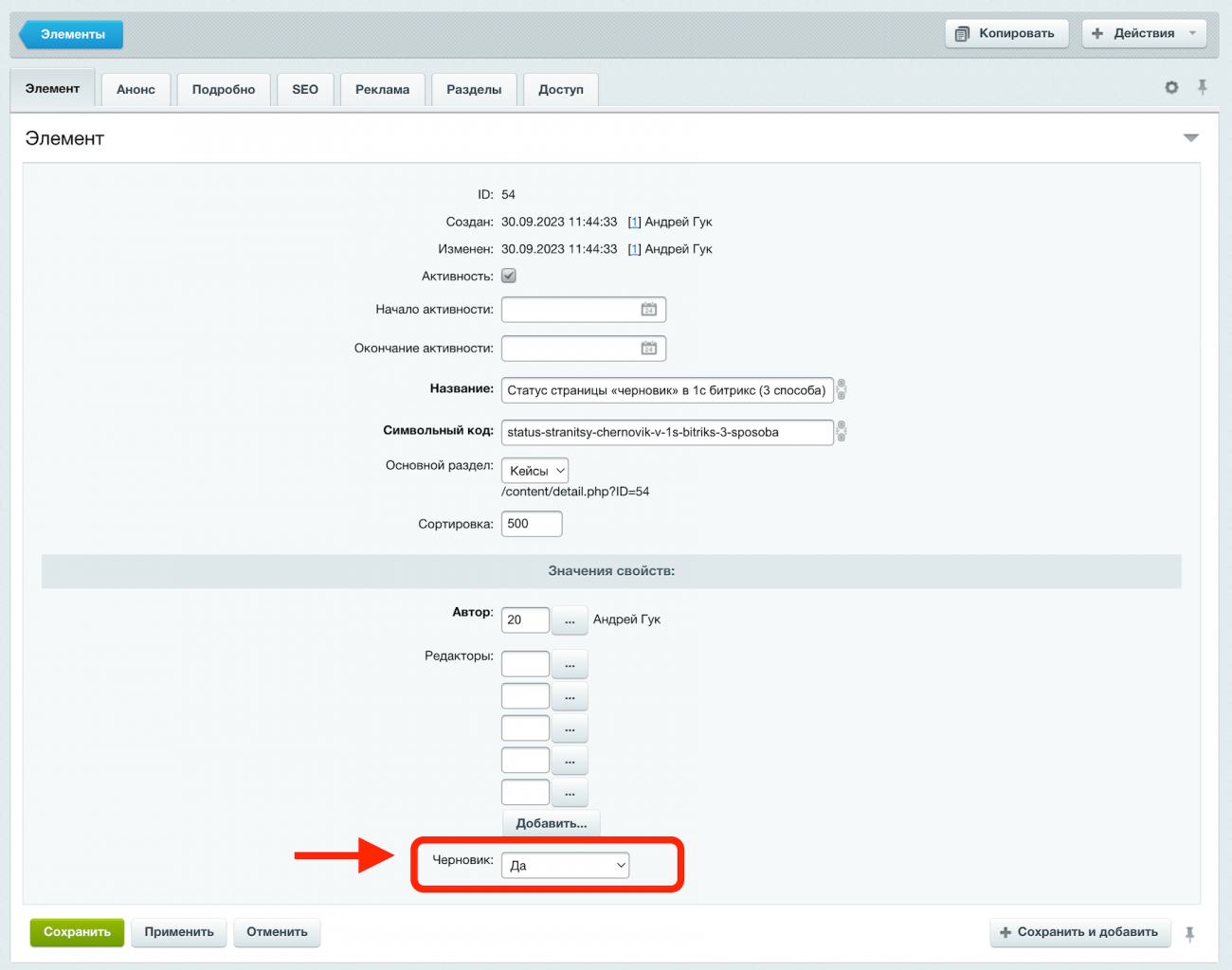1232x970 pixels.
Task: Switch to the Анонс tab
Action: click(x=136, y=89)
